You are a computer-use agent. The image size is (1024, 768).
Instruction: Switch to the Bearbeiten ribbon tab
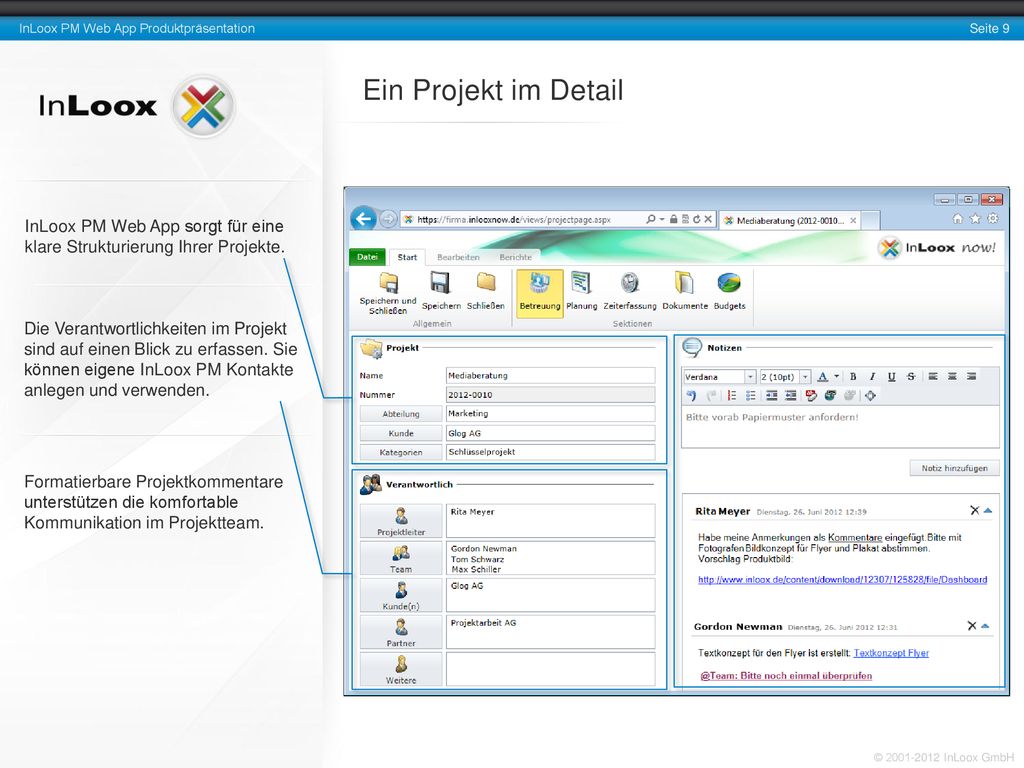point(458,257)
